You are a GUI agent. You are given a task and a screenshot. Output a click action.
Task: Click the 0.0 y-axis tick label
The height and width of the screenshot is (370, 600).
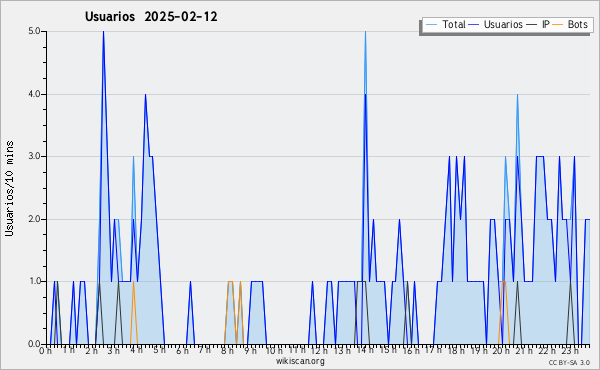[34, 344]
